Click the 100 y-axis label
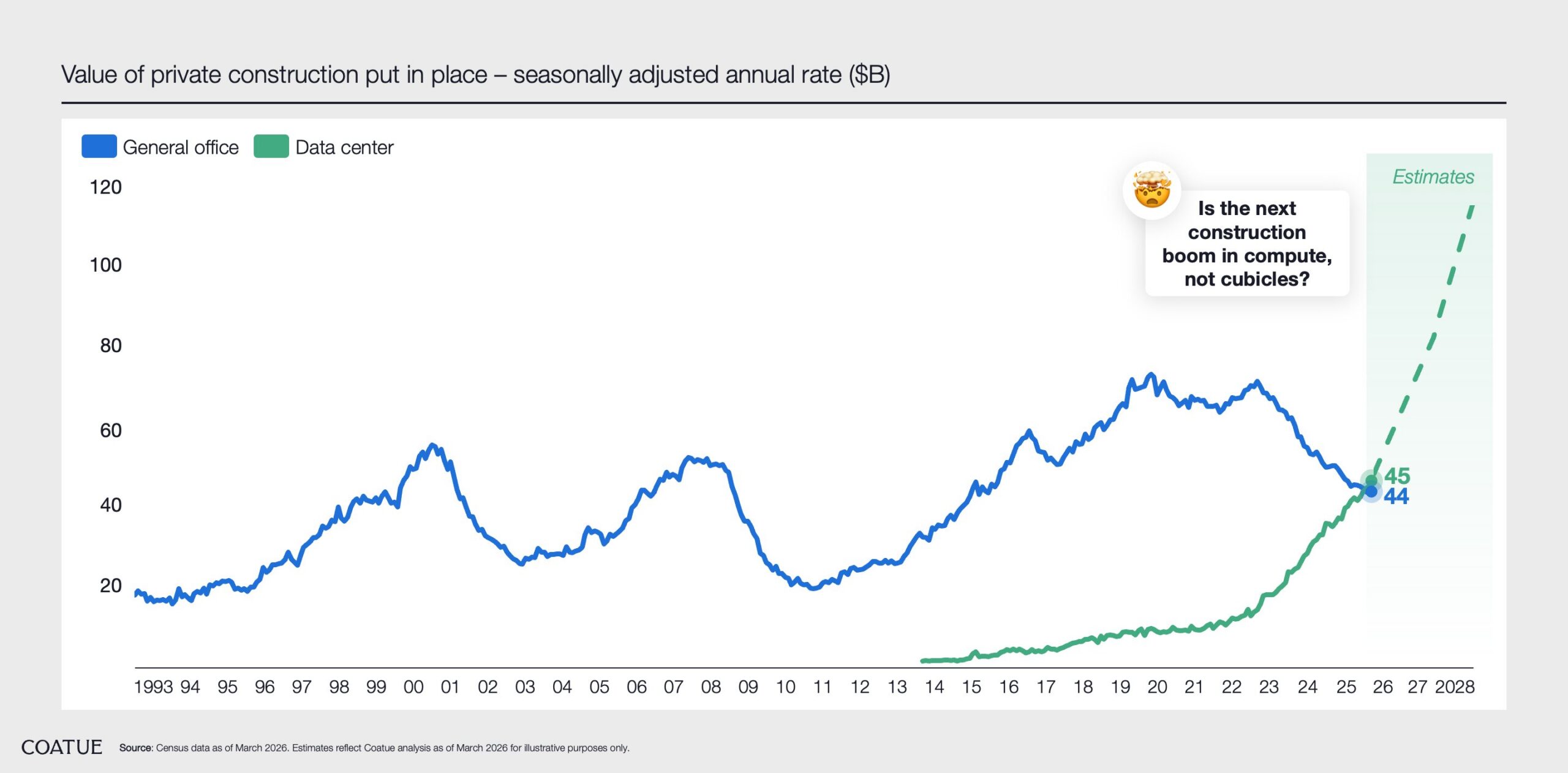The width and height of the screenshot is (1568, 773). [x=105, y=265]
